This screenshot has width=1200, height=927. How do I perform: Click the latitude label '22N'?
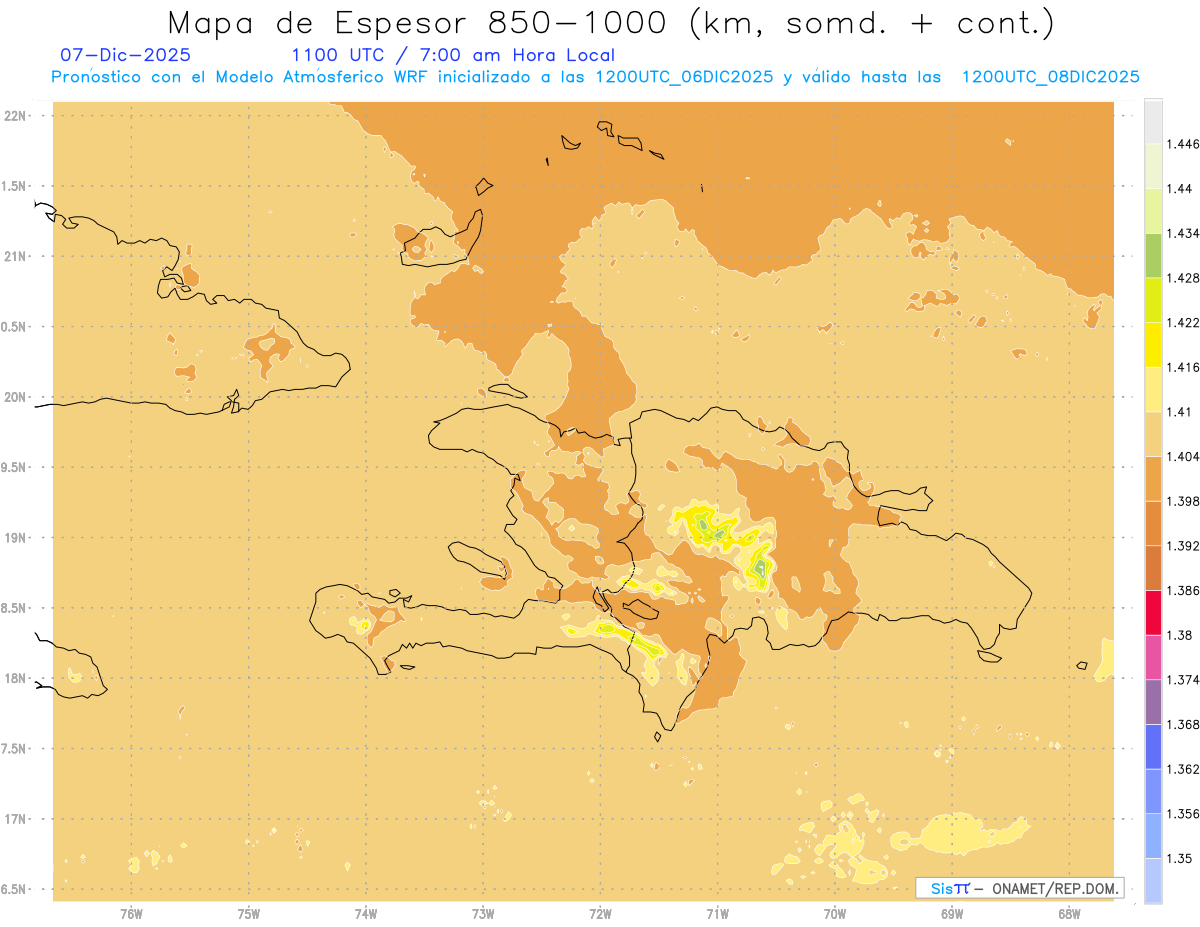[x=15, y=116]
